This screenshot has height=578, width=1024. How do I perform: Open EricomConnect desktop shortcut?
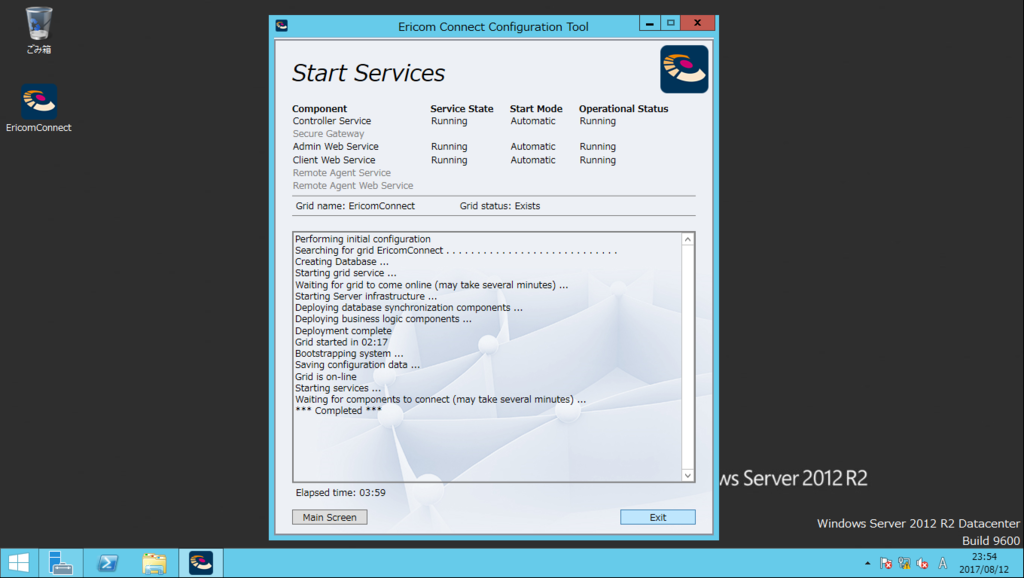pos(39,108)
